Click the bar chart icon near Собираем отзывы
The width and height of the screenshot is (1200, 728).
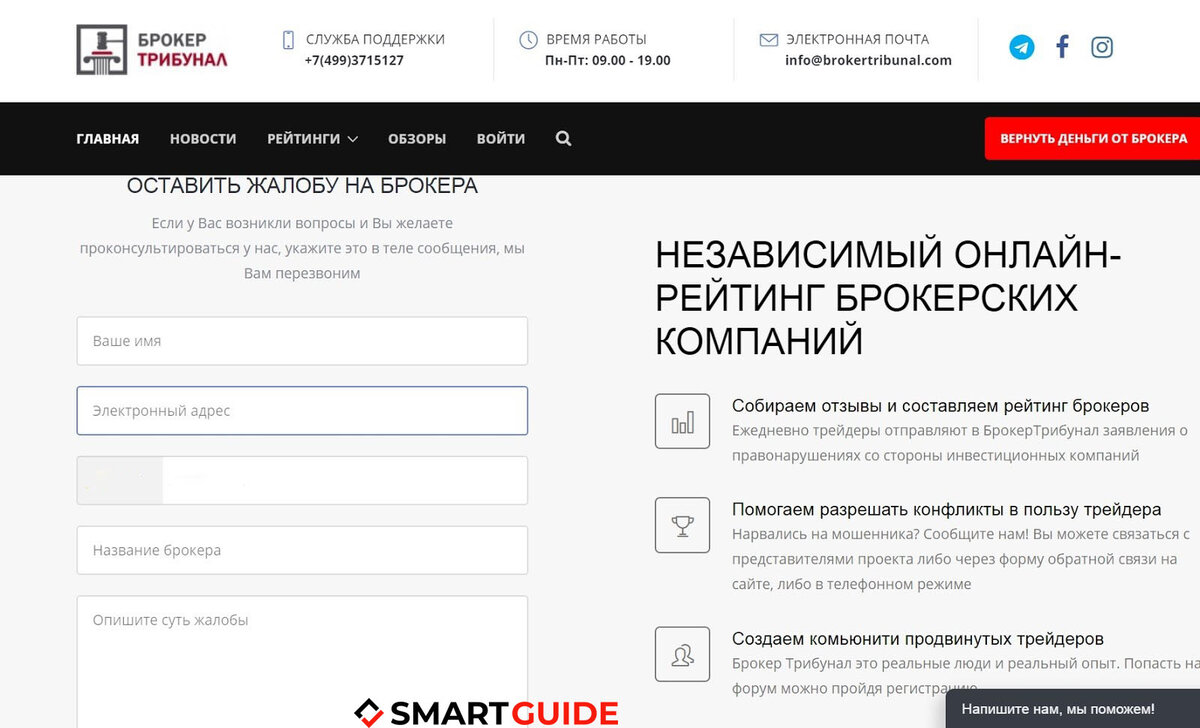pyautogui.click(x=682, y=421)
